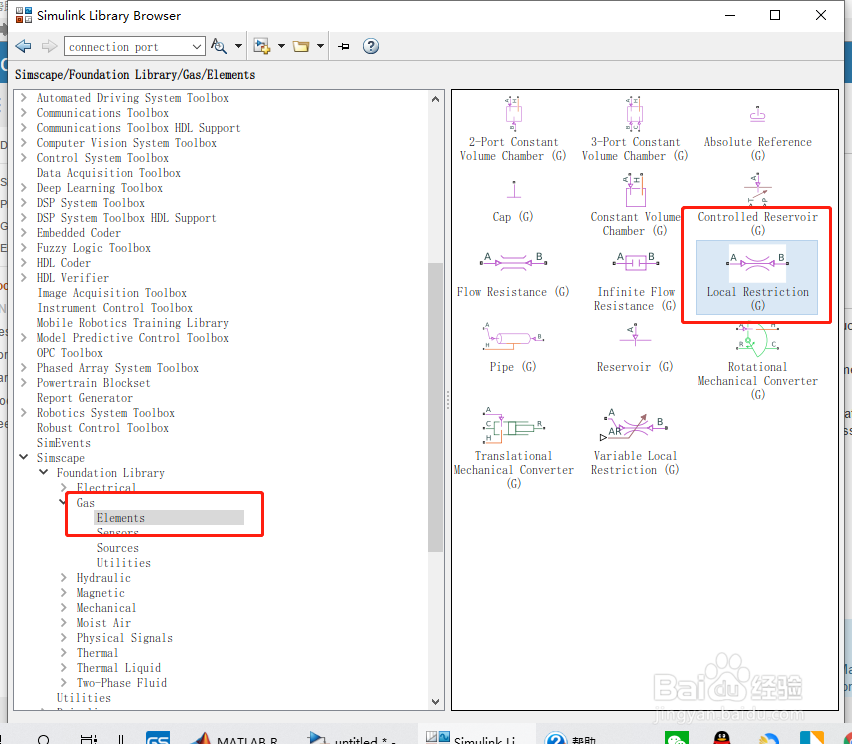Toggle the stay-on-top pin icon
Viewport: 852px width, 744px height.
[343, 46]
